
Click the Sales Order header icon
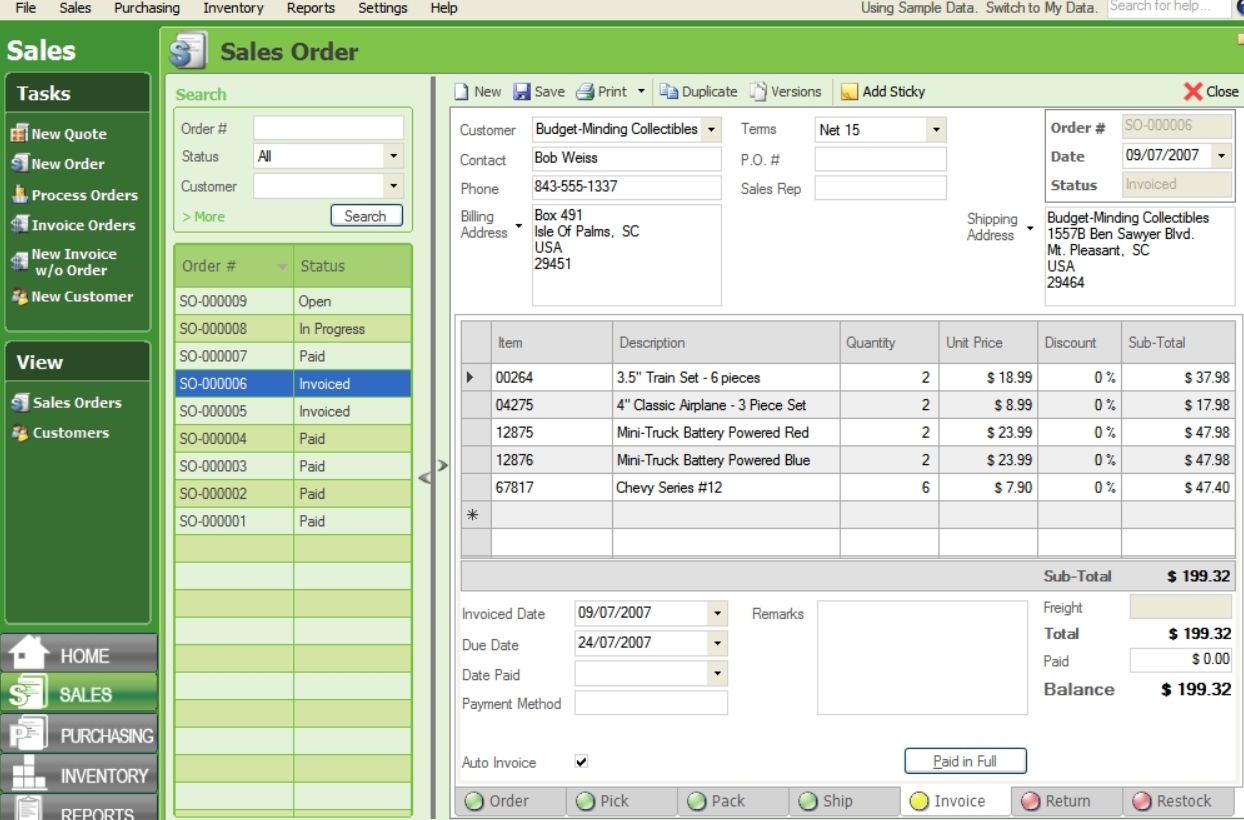pos(187,50)
